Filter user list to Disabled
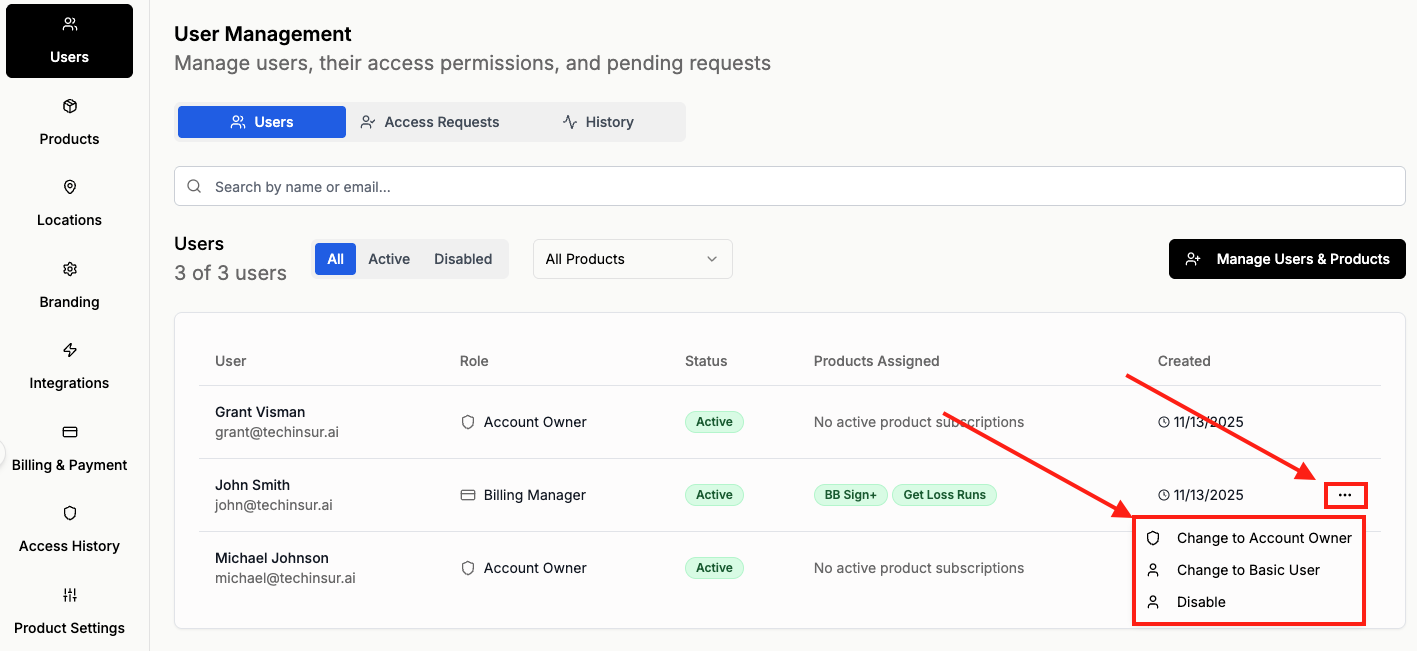 tap(463, 259)
